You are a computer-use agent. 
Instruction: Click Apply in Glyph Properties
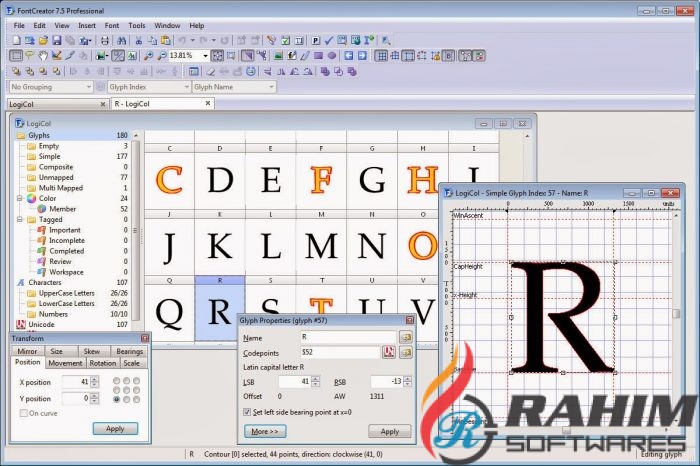389,431
